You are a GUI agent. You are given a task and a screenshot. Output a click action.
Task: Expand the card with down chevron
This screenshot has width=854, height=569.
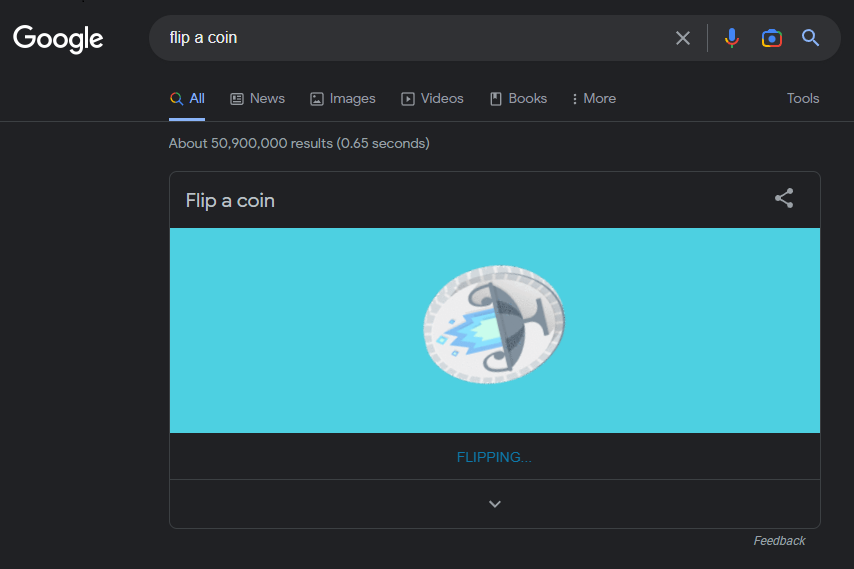(495, 504)
